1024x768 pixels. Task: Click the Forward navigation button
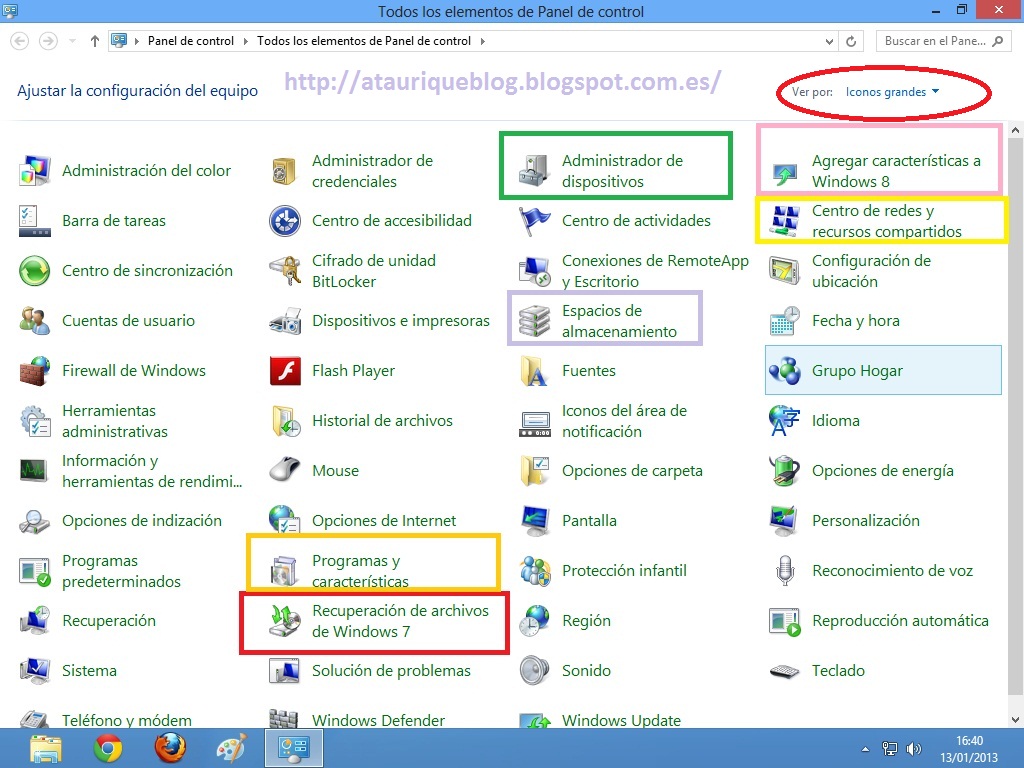pos(48,41)
